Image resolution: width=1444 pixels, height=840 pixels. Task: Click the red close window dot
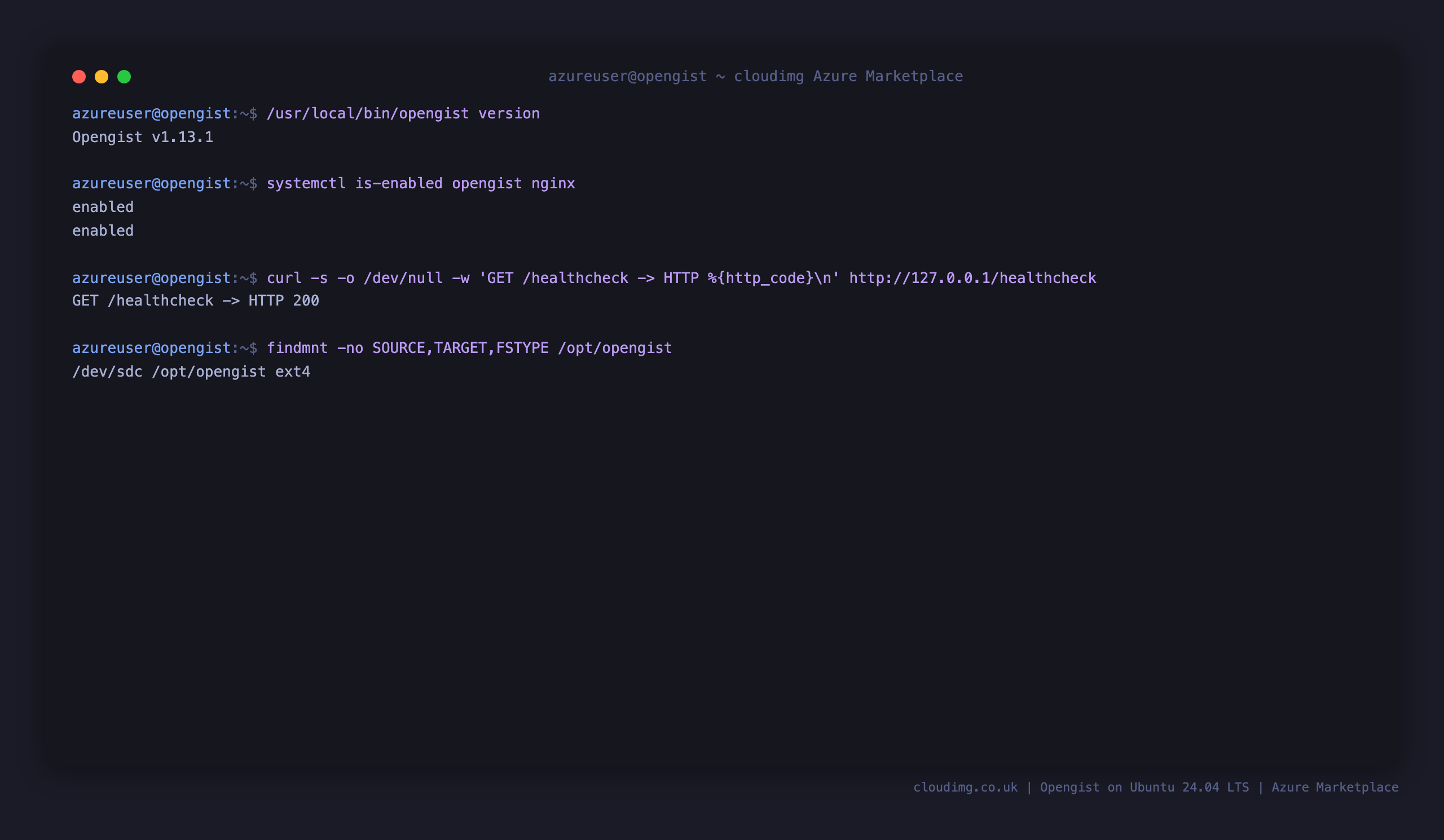[79, 77]
